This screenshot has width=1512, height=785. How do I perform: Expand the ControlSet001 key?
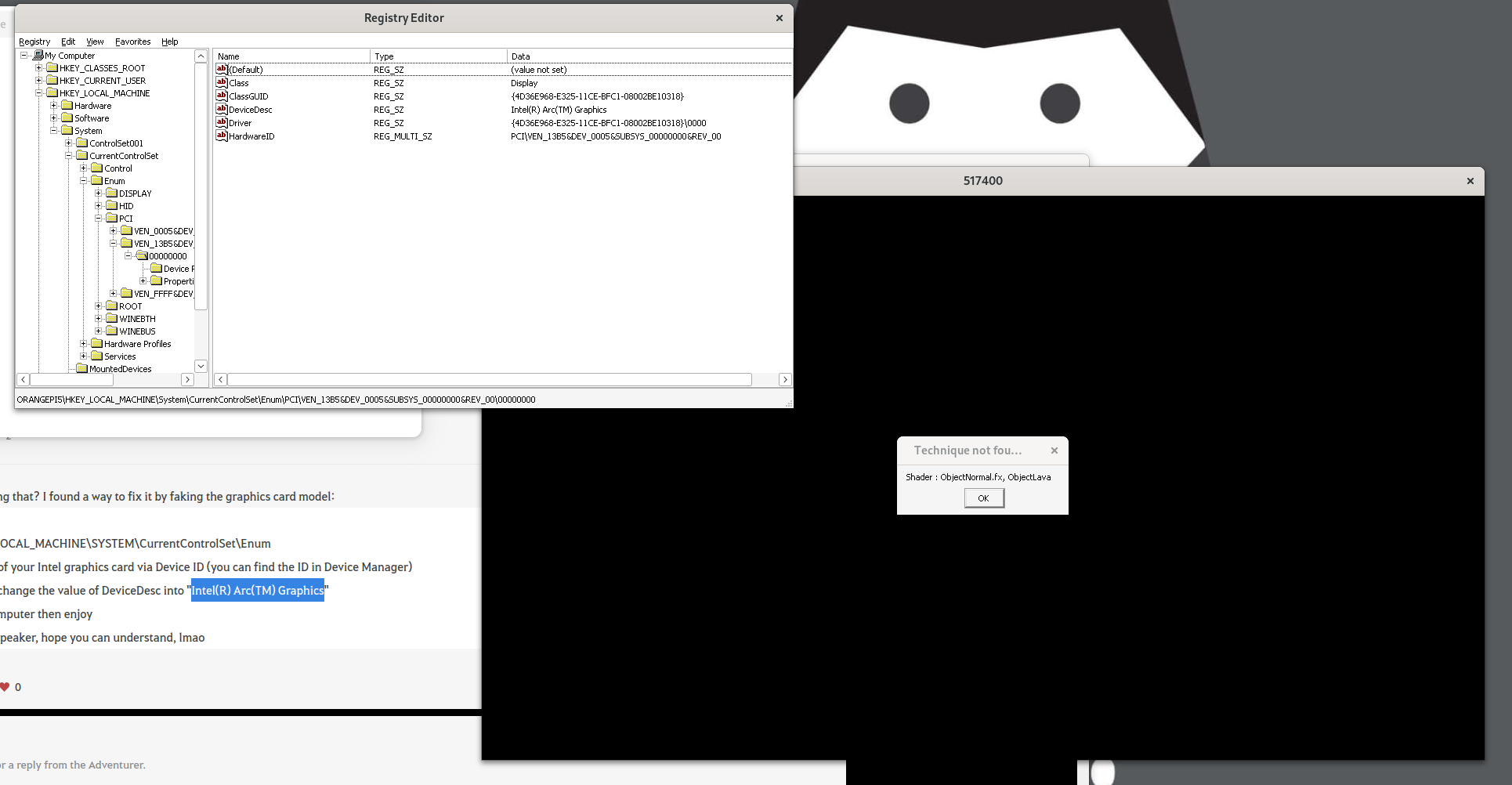coord(69,143)
